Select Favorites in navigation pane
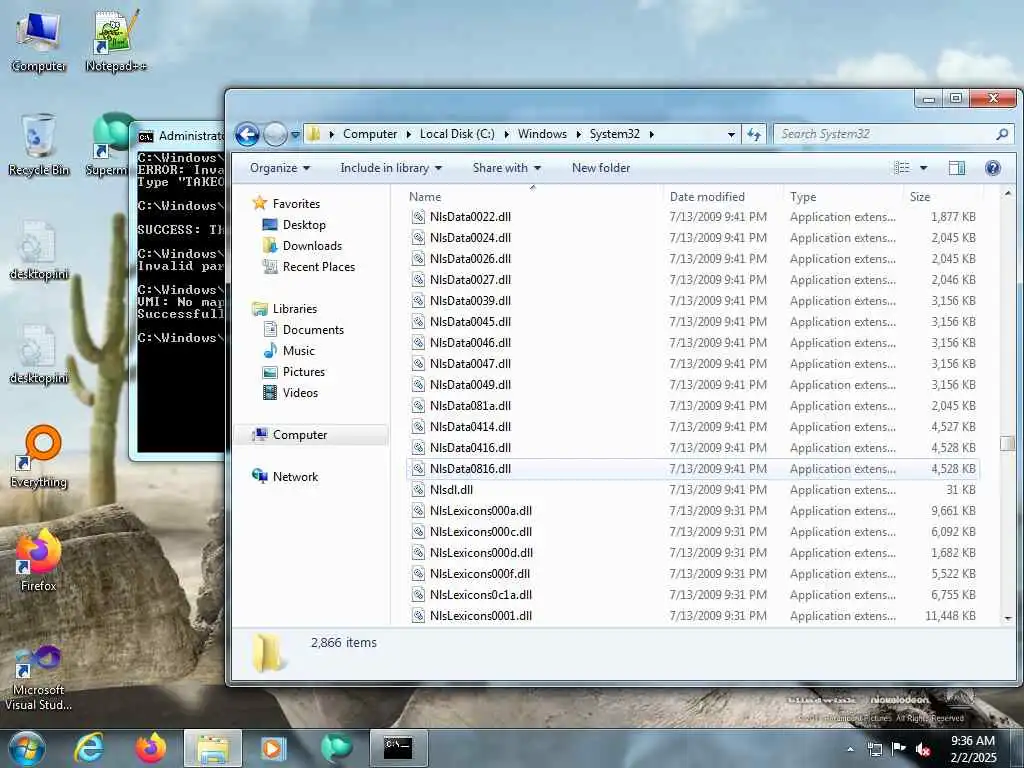 (x=296, y=204)
